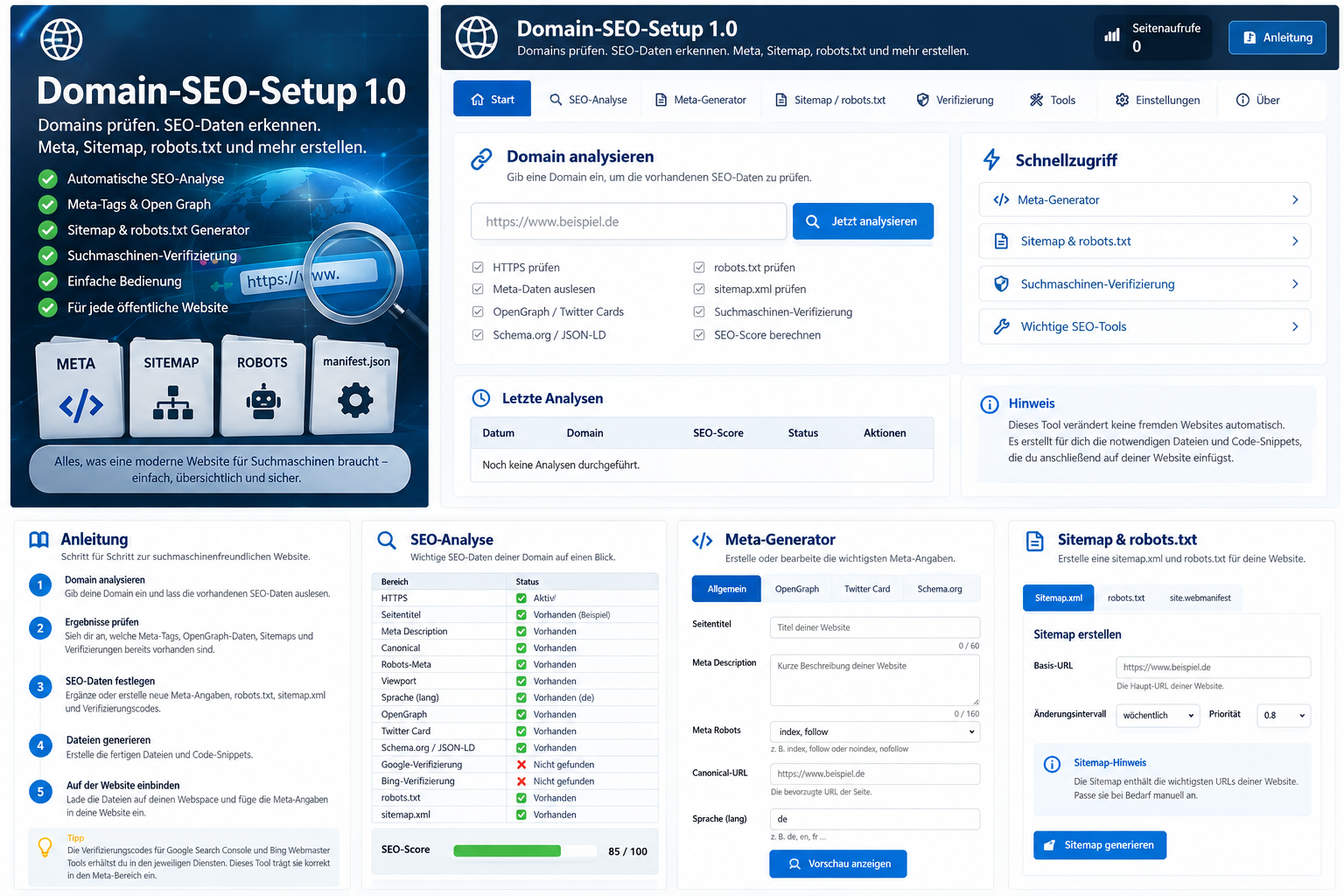
Task: Click the domain URL input field
Action: pyautogui.click(x=628, y=221)
